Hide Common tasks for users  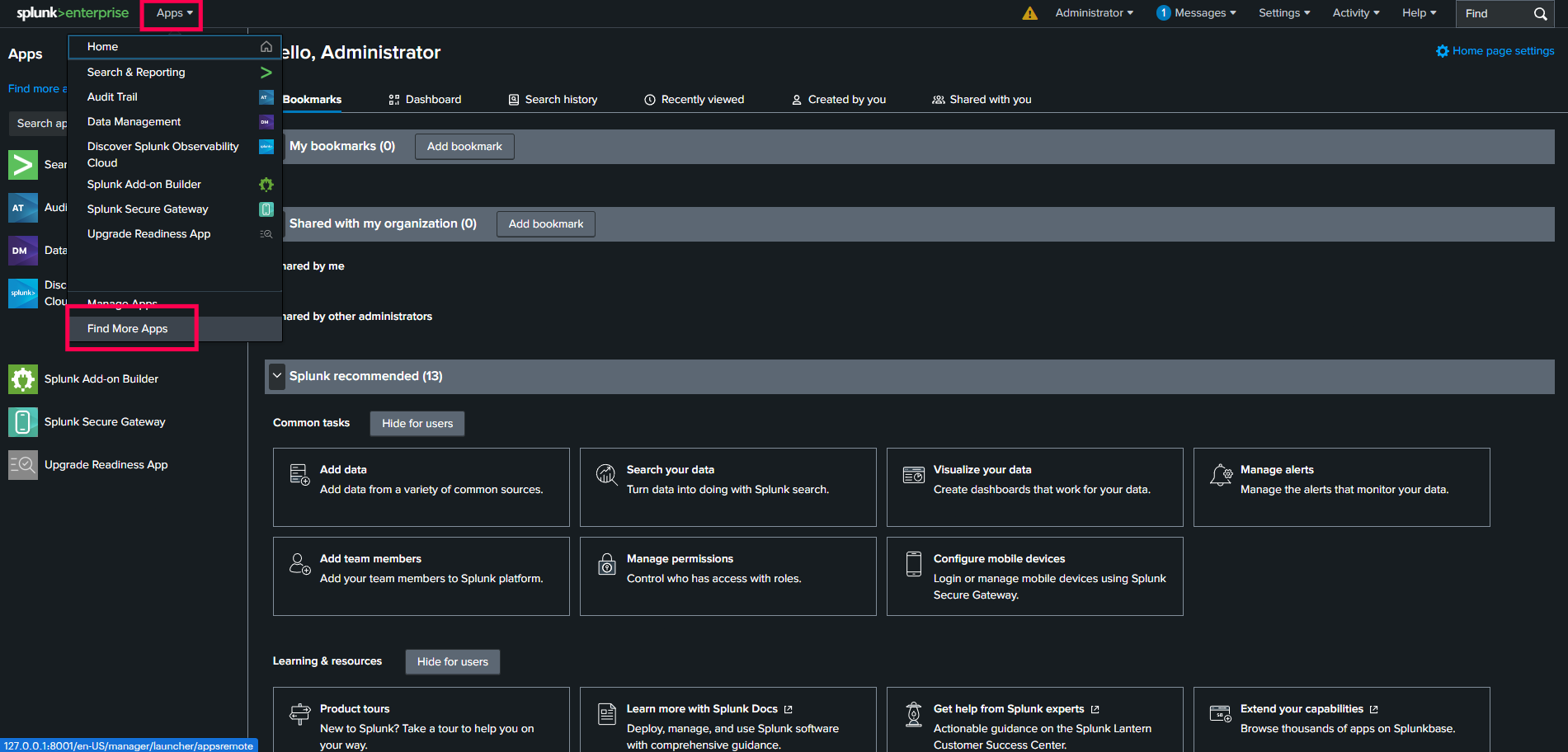[x=417, y=423]
